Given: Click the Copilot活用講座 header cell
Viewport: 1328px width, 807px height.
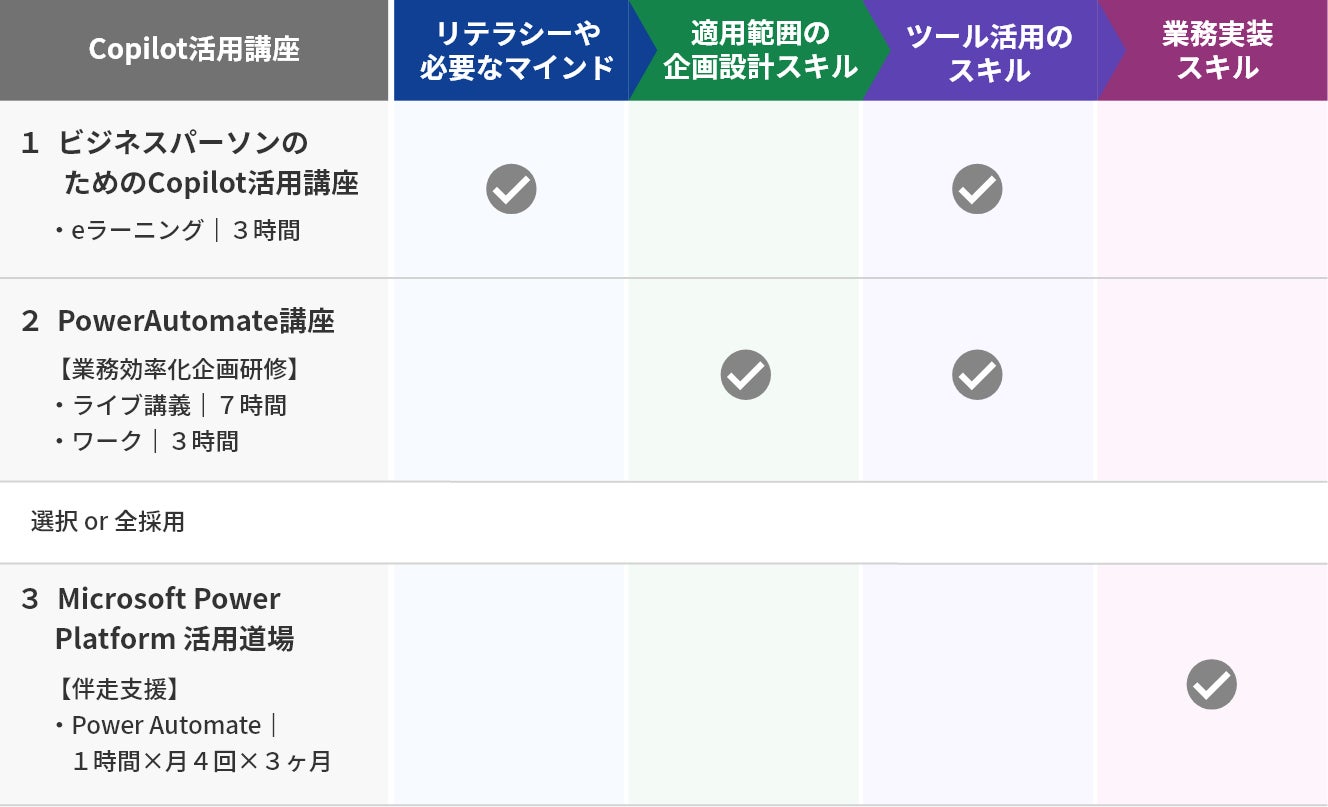Looking at the screenshot, I should point(194,50).
